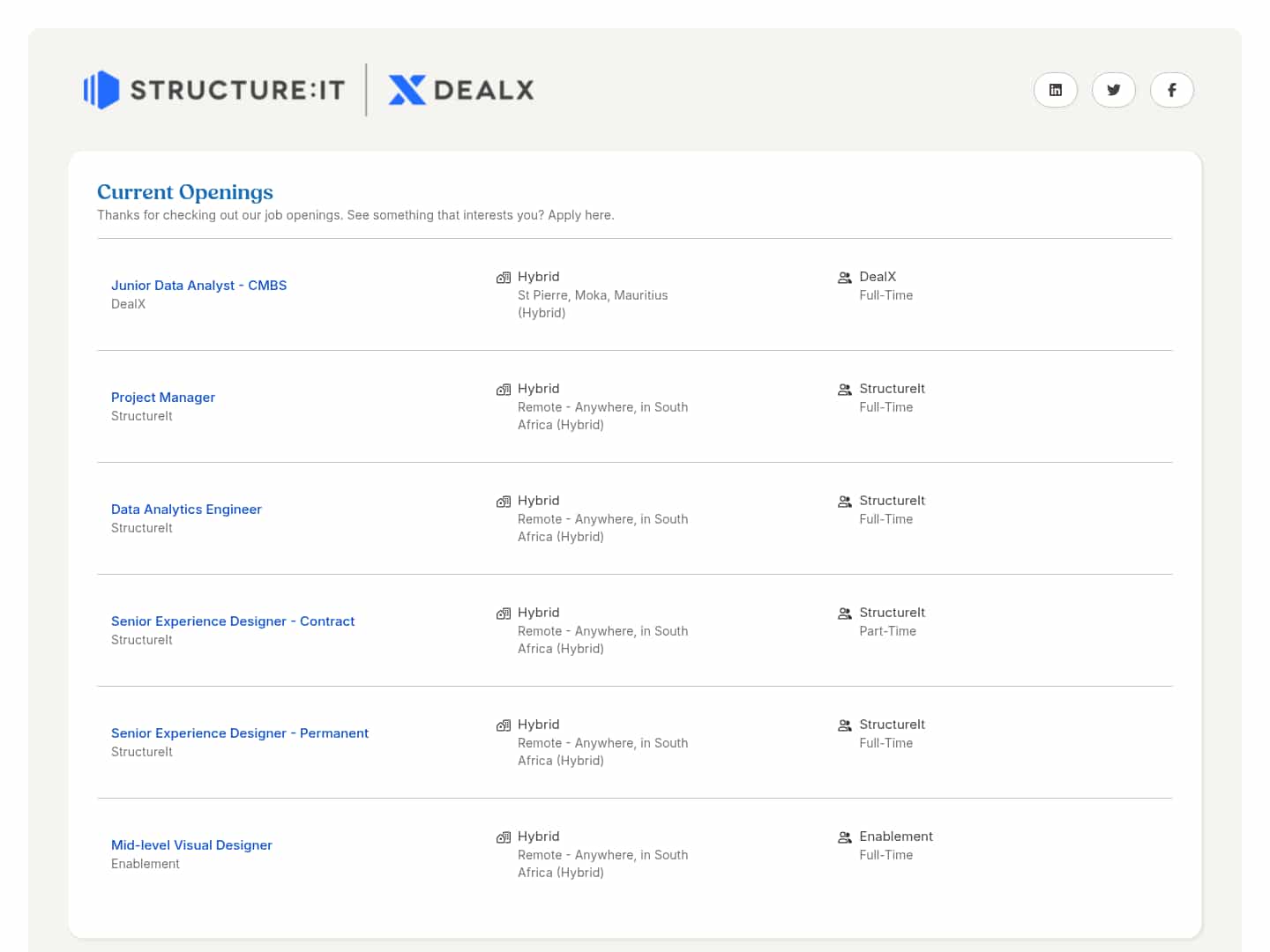Open Senior Experience Designer - Permanent listing
This screenshot has width=1270, height=952.
point(240,733)
